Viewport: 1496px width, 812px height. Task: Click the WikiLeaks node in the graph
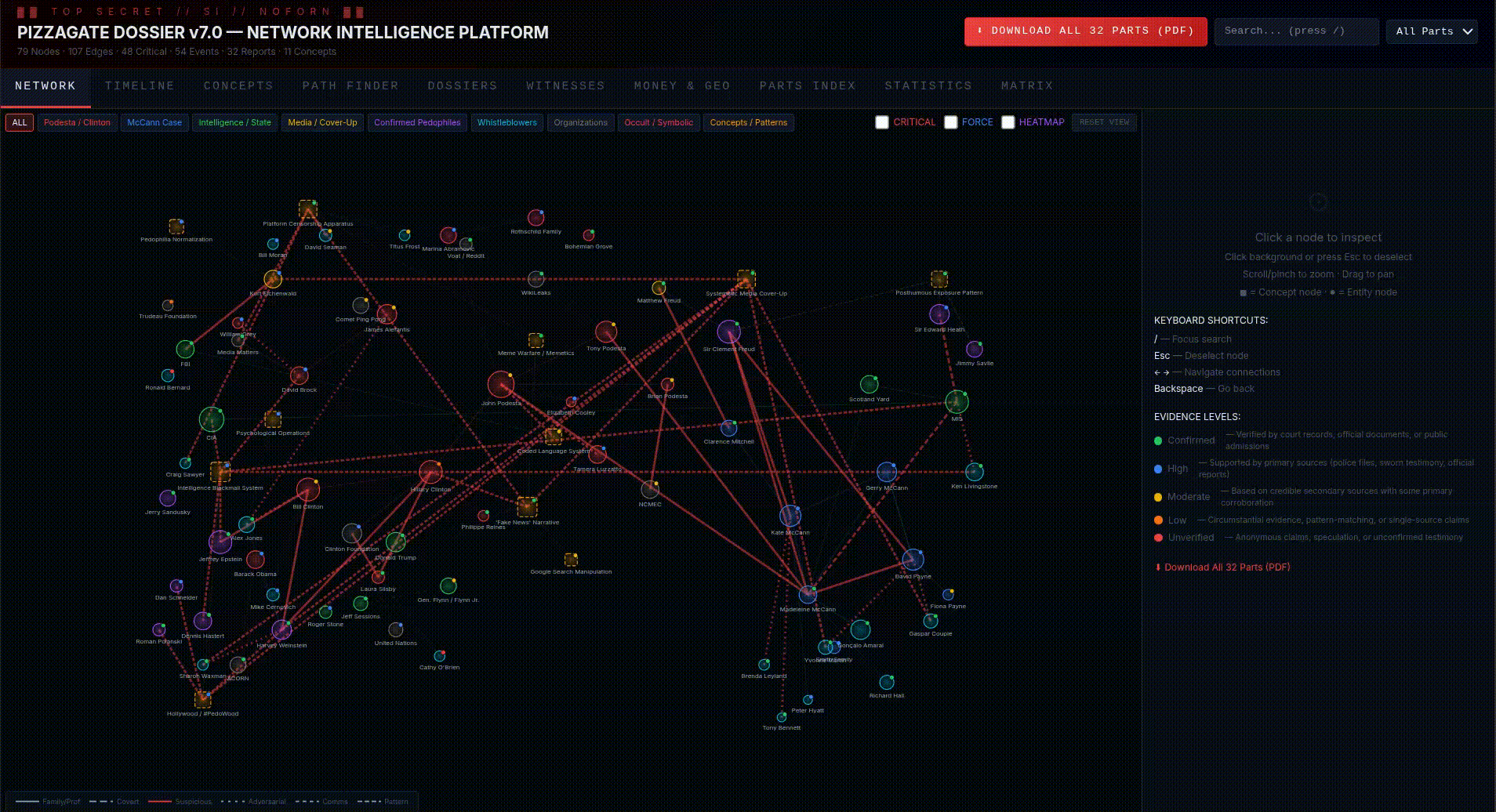click(536, 279)
